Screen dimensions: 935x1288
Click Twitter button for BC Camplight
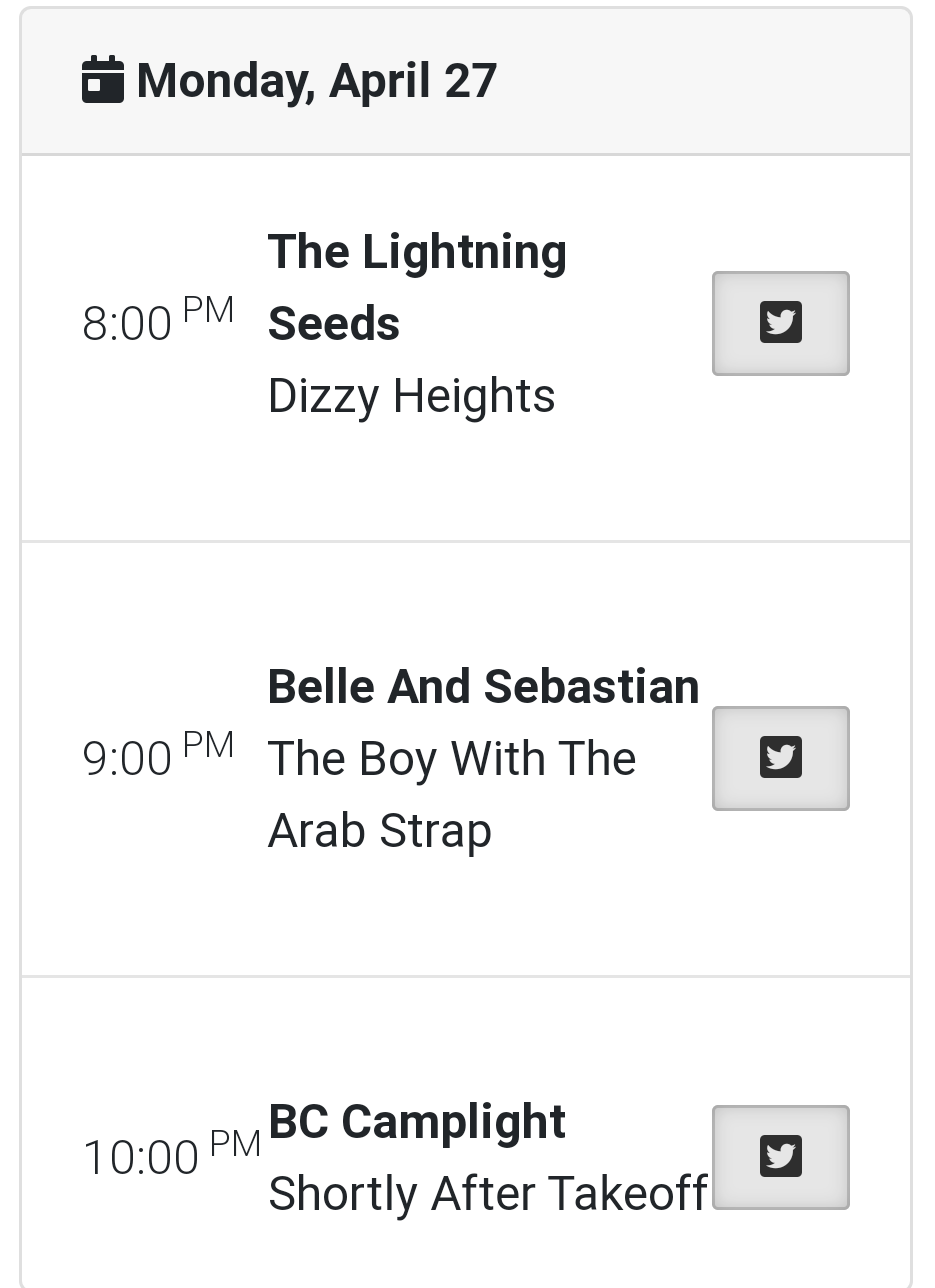tap(780, 1157)
